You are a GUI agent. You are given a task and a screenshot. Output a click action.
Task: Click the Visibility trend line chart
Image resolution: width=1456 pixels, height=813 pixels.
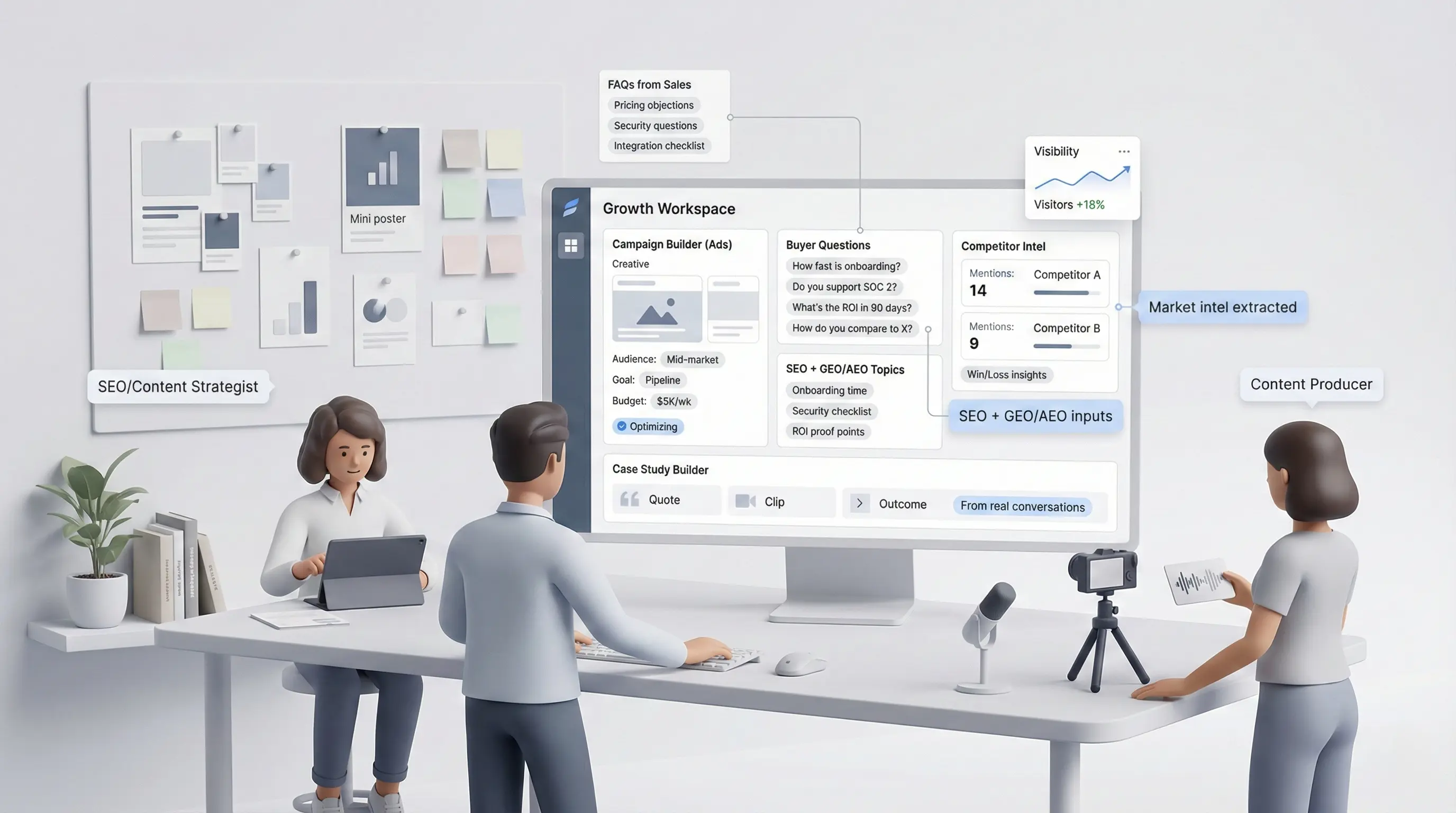click(x=1082, y=177)
